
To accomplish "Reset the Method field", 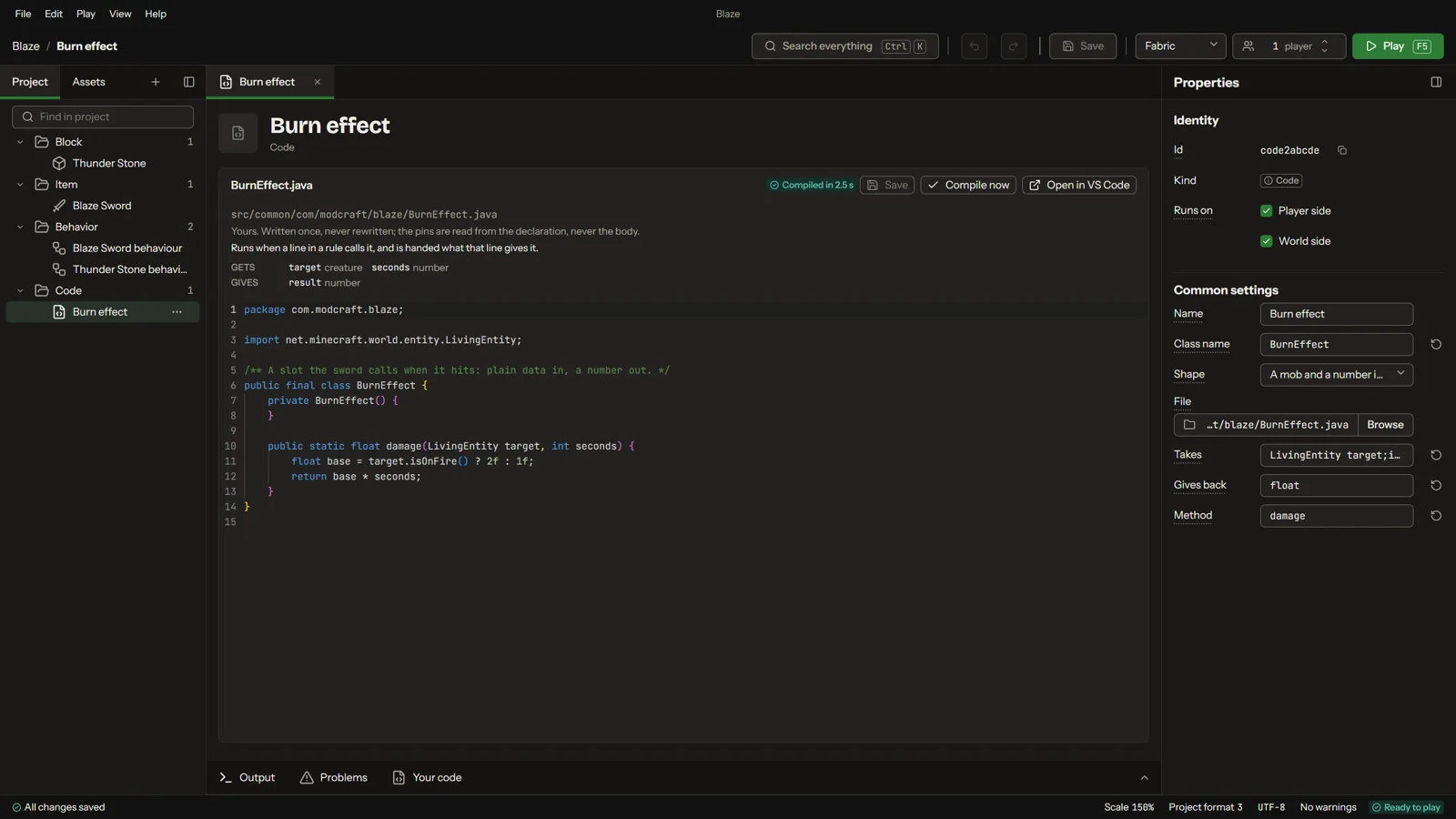I will point(1436,515).
